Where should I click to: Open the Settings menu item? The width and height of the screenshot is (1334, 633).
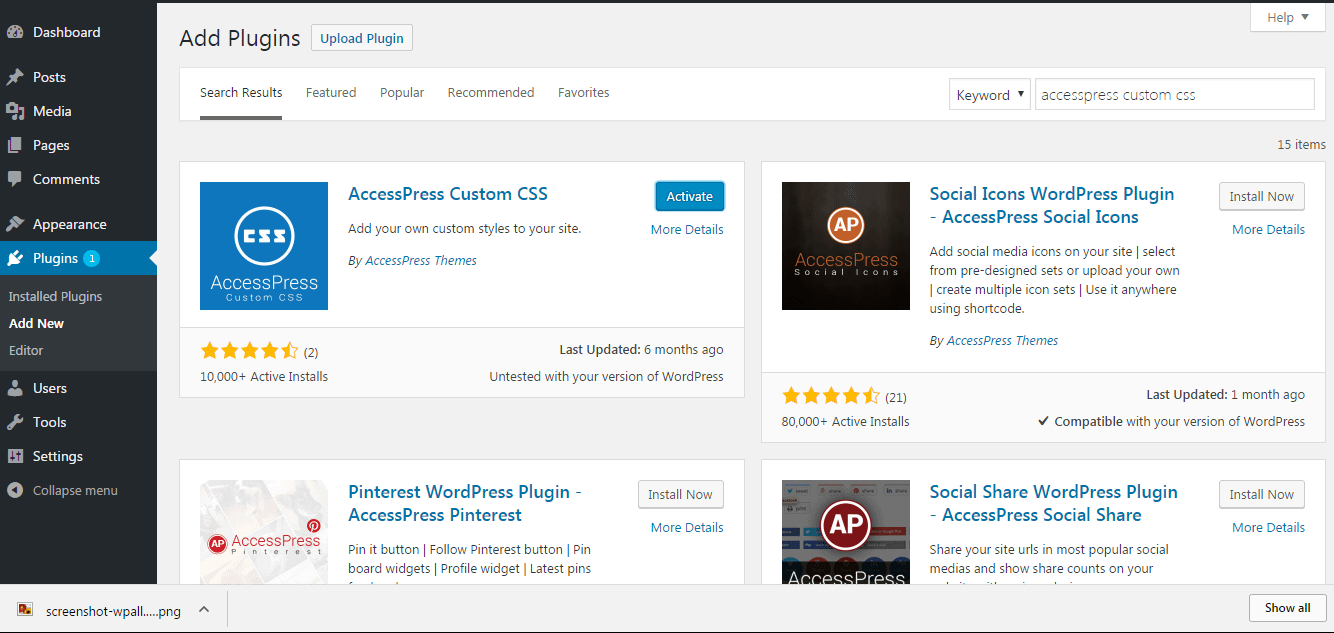(x=78, y=456)
